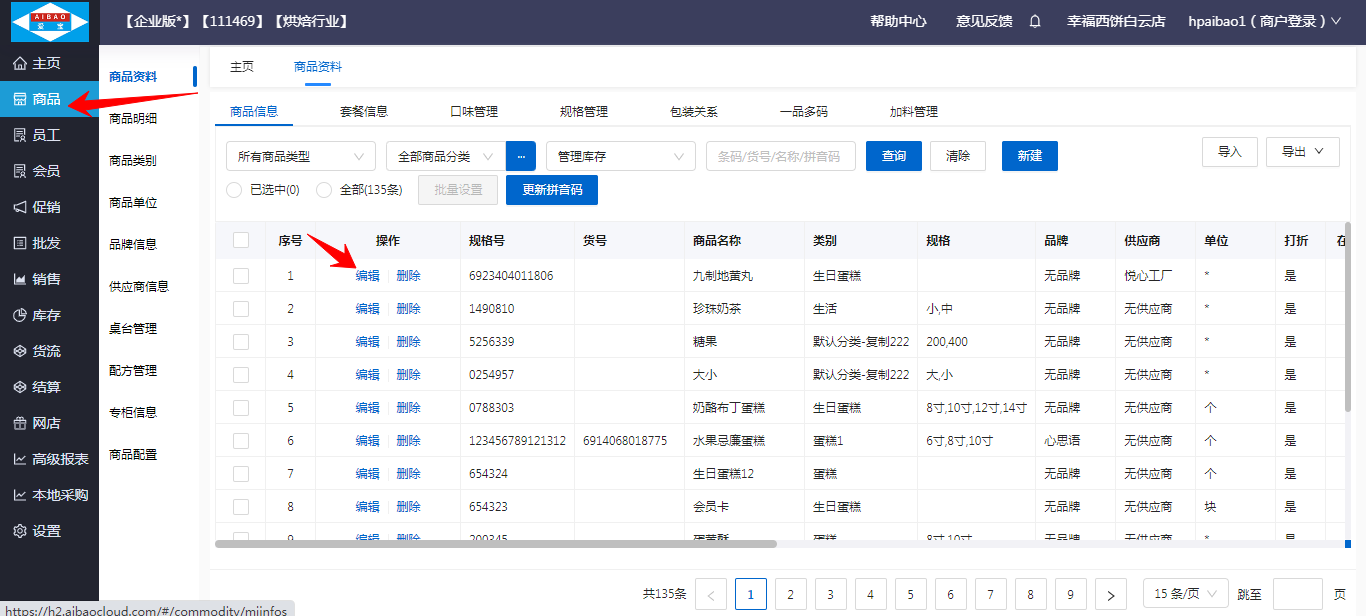The height and width of the screenshot is (616, 1366).
Task: Select the 已选中(0) radio button
Action: pos(234,190)
